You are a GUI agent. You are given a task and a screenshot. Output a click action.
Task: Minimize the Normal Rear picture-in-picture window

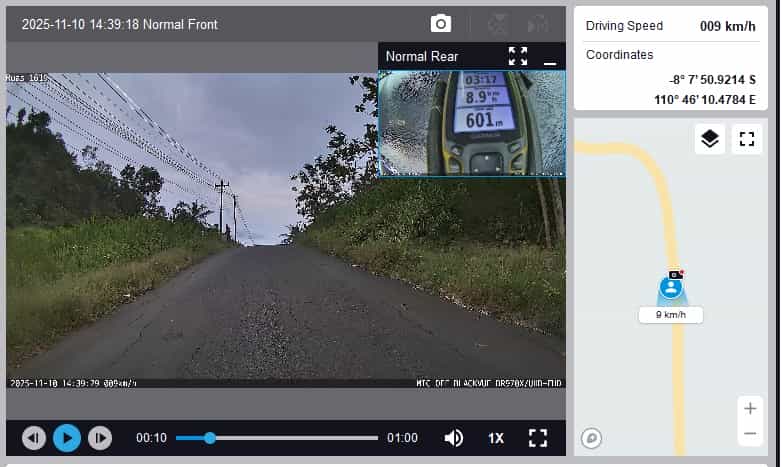coord(549,60)
